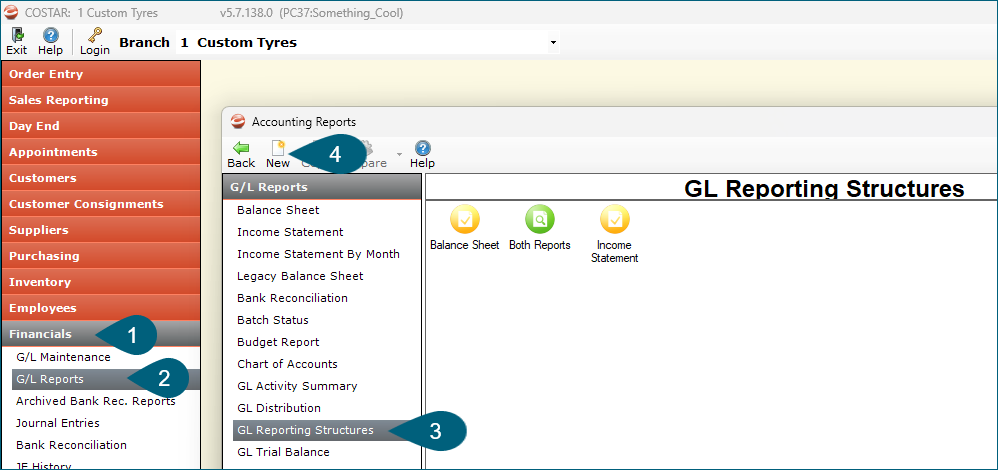Image resolution: width=998 pixels, height=470 pixels.
Task: Open Journal Entries under Financials
Action: click(58, 423)
